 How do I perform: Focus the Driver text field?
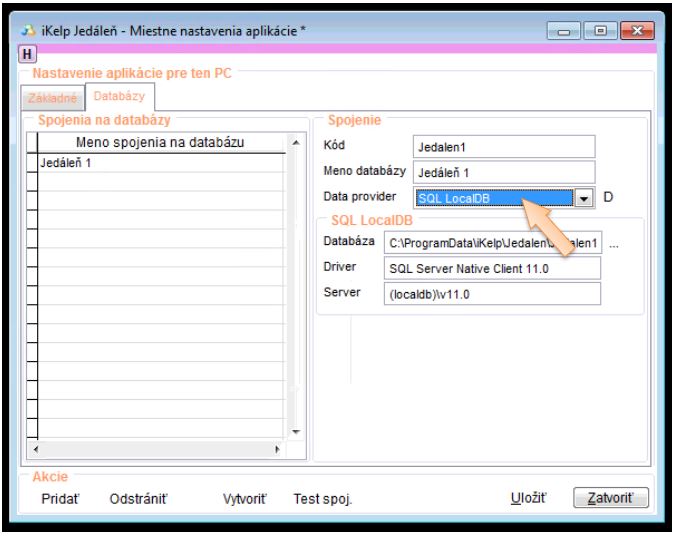click(491, 268)
